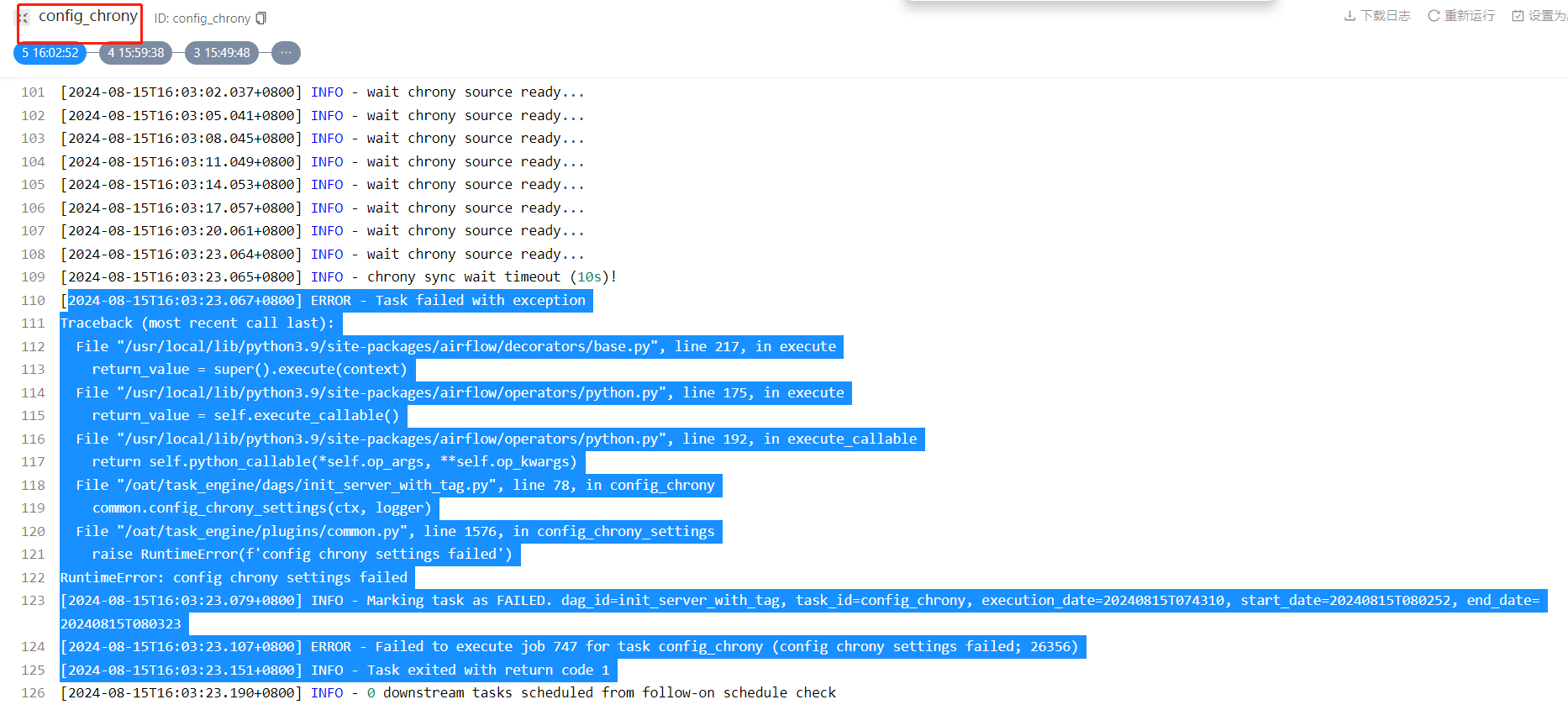This screenshot has width=1568, height=710.
Task: Click the 'raise RuntimeError' code line
Action: point(302,555)
